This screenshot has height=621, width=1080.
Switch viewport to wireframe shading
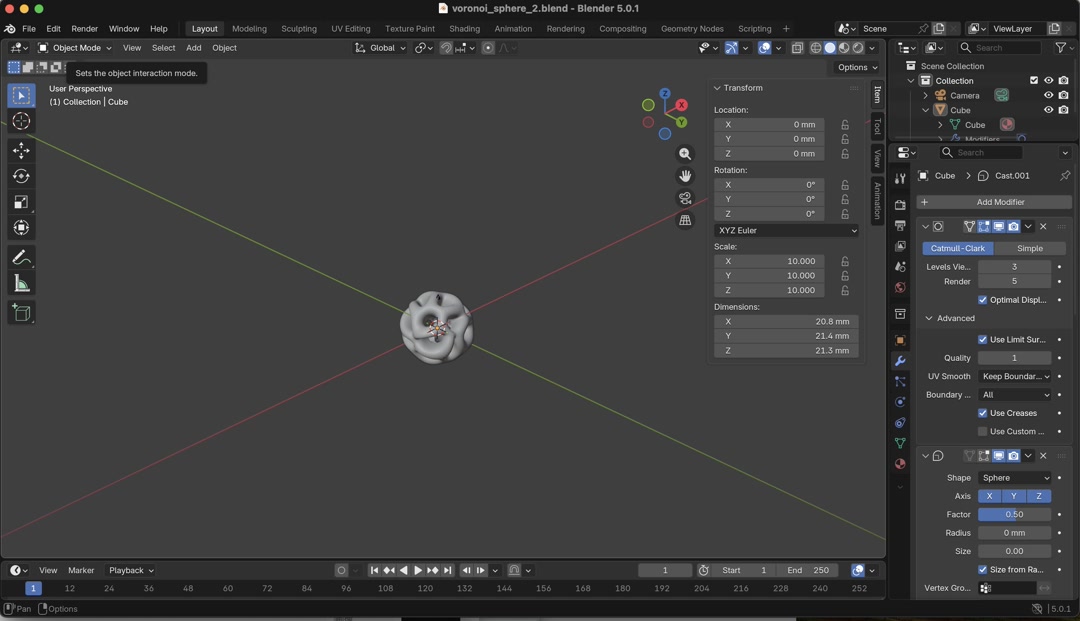click(x=816, y=47)
